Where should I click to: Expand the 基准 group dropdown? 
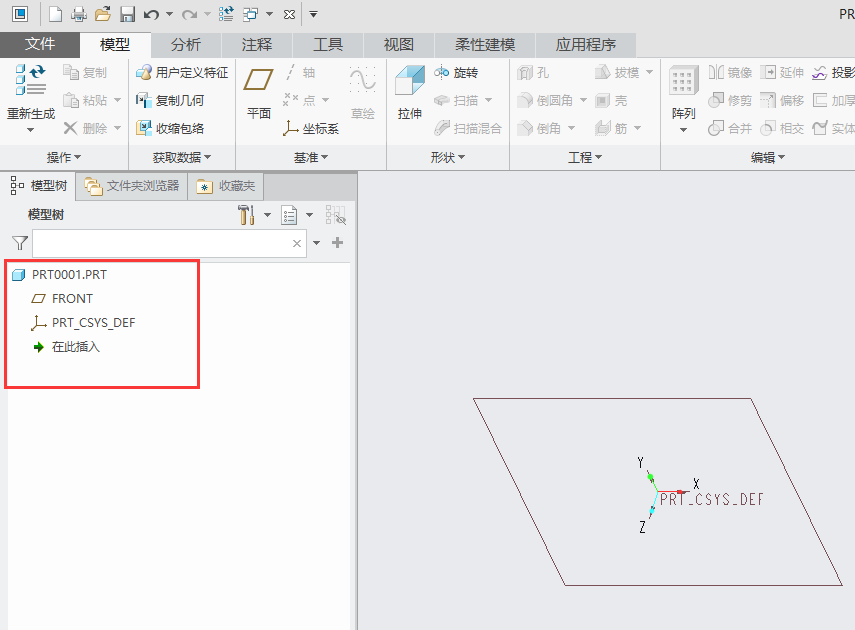tap(311, 158)
